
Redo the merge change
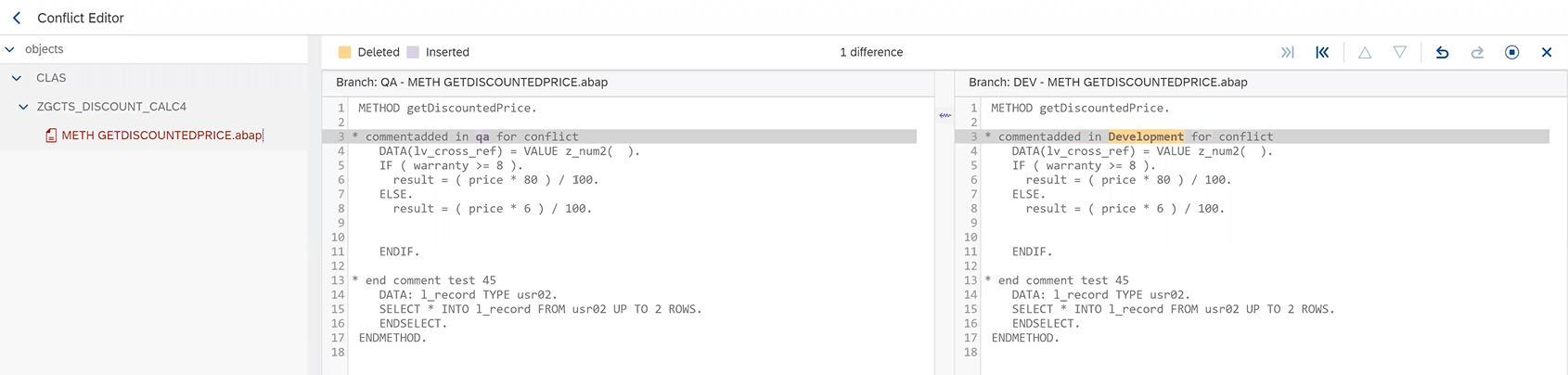(x=1477, y=53)
